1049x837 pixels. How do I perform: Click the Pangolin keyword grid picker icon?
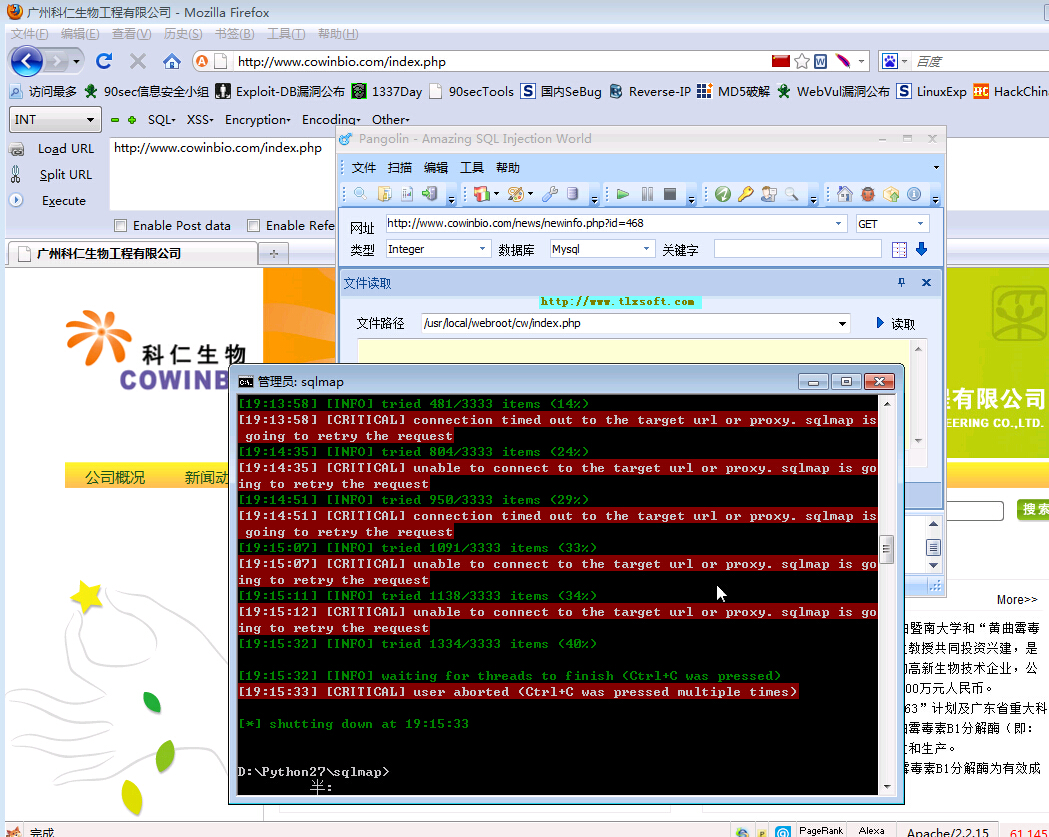(899, 250)
